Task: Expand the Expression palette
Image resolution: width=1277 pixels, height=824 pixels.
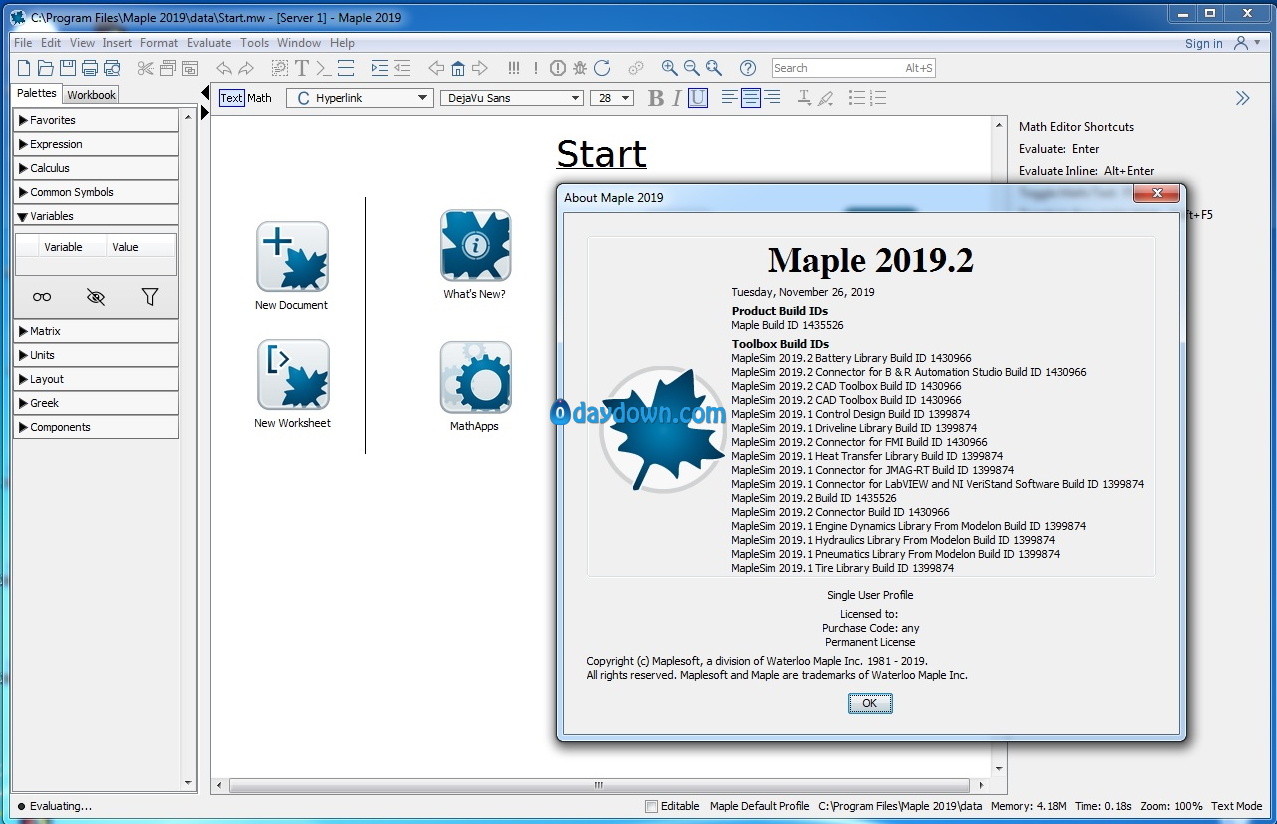Action: (x=96, y=144)
